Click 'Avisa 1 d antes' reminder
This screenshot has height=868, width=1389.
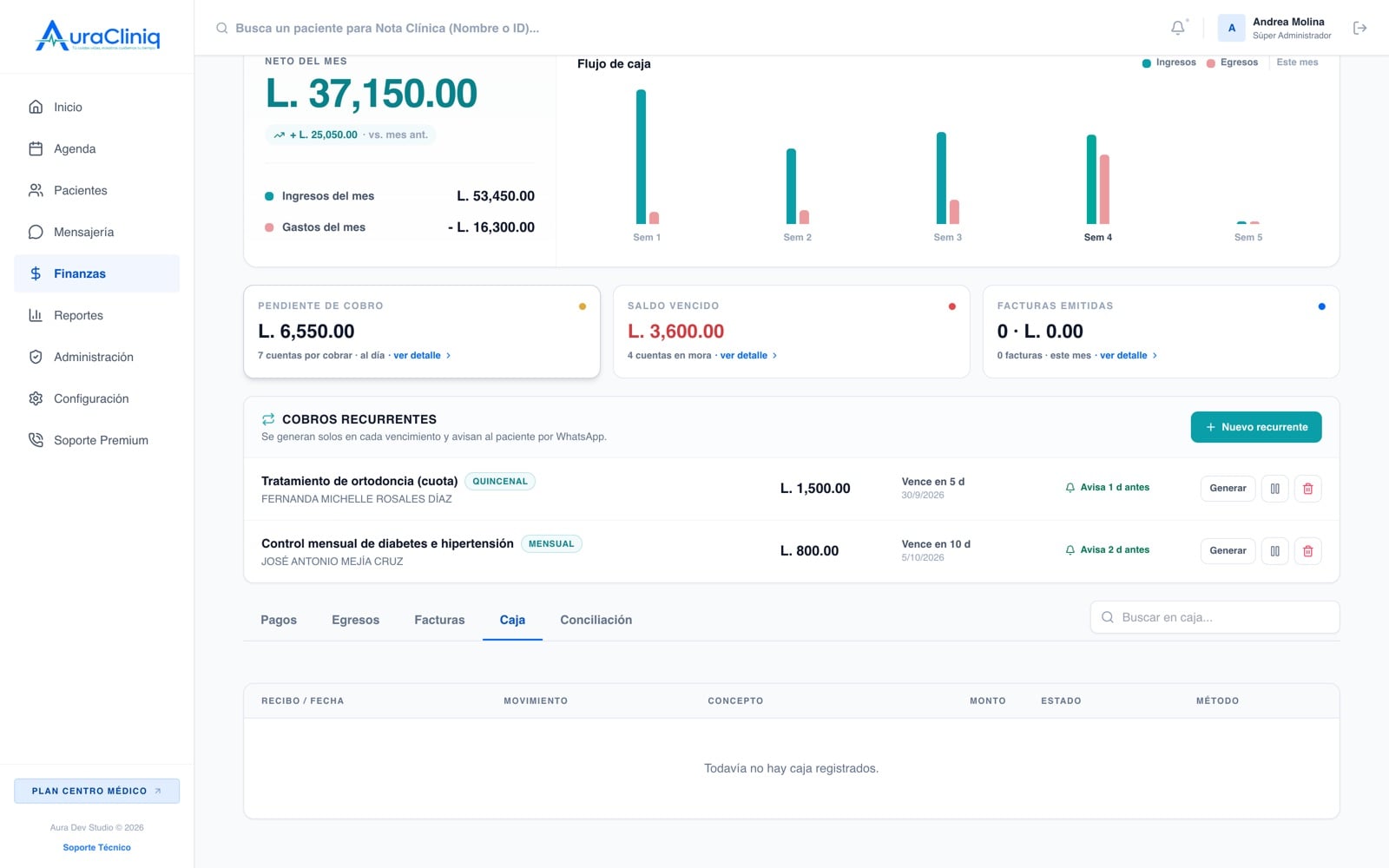(x=1108, y=488)
